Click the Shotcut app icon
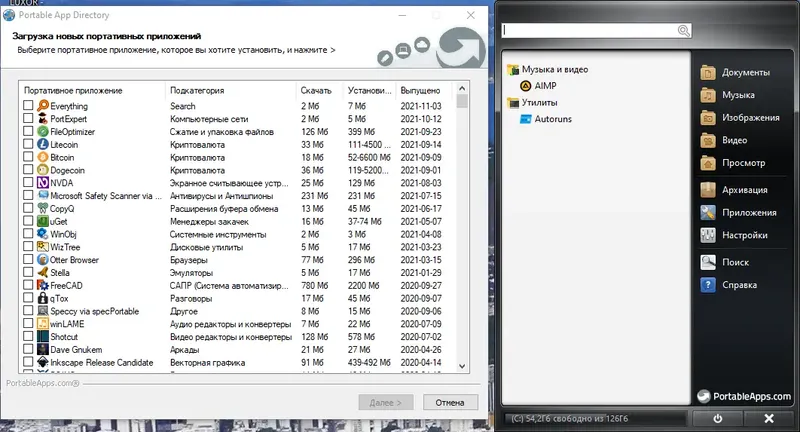Screen dimensions: 800x432 click(x=43, y=337)
